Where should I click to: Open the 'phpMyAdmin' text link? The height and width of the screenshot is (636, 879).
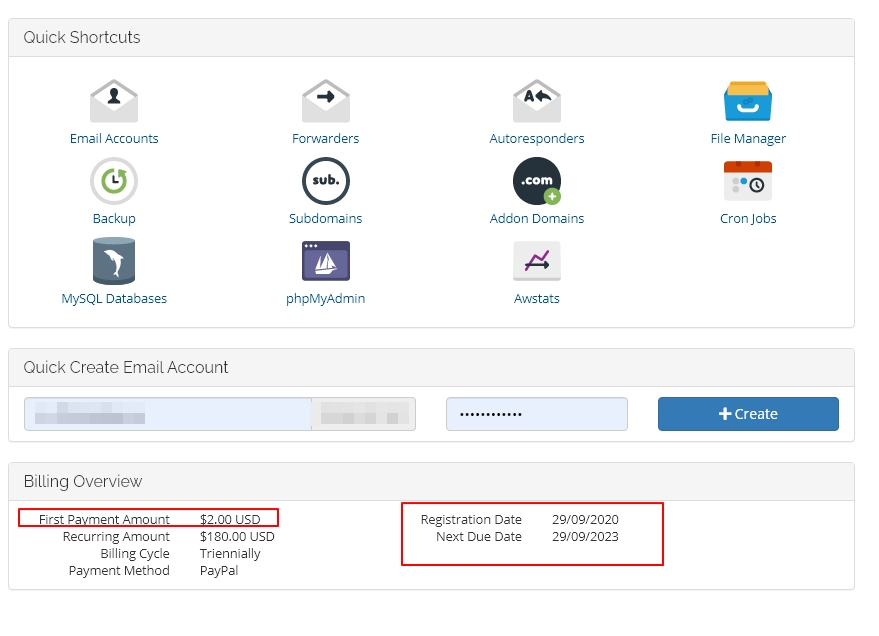(x=326, y=299)
